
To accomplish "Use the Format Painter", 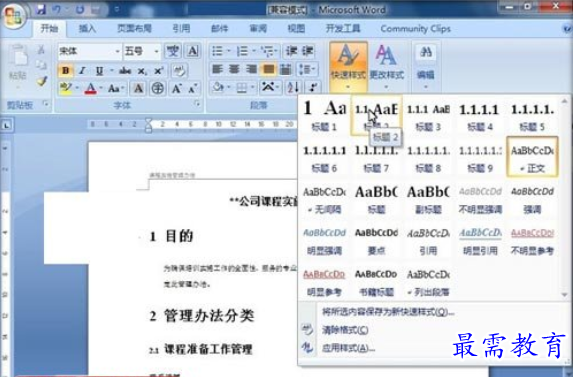I will [x=41, y=81].
